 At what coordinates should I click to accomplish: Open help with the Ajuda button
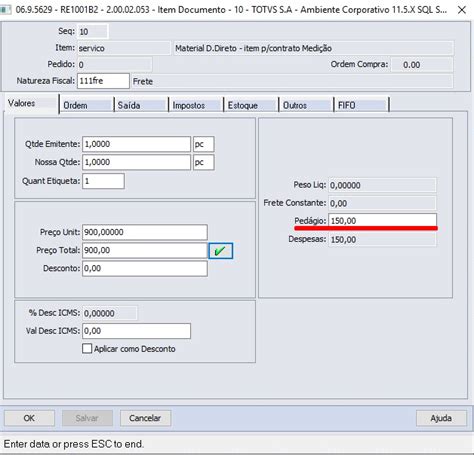click(x=441, y=418)
